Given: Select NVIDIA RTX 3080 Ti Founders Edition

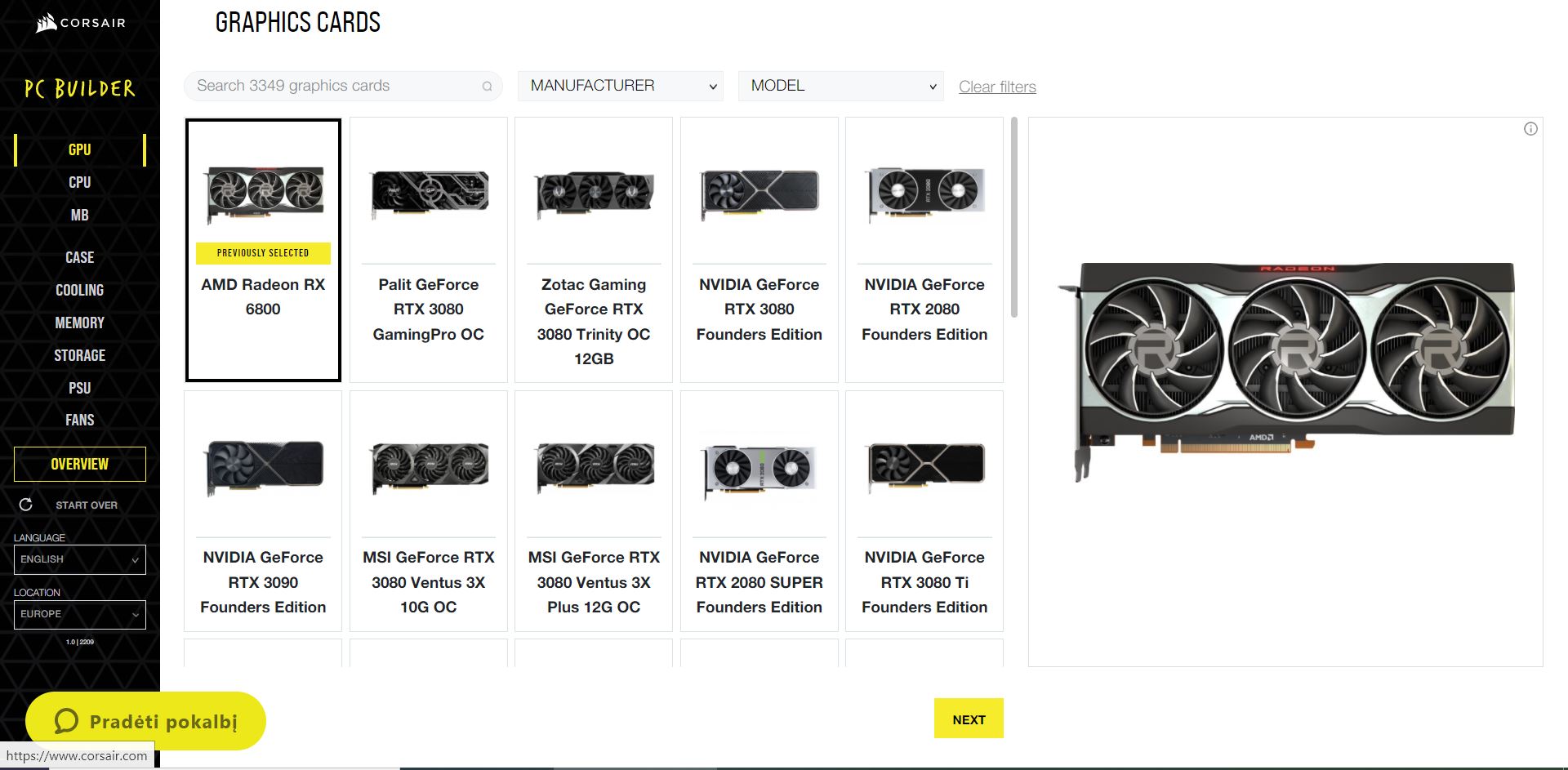Looking at the screenshot, I should pos(924,511).
